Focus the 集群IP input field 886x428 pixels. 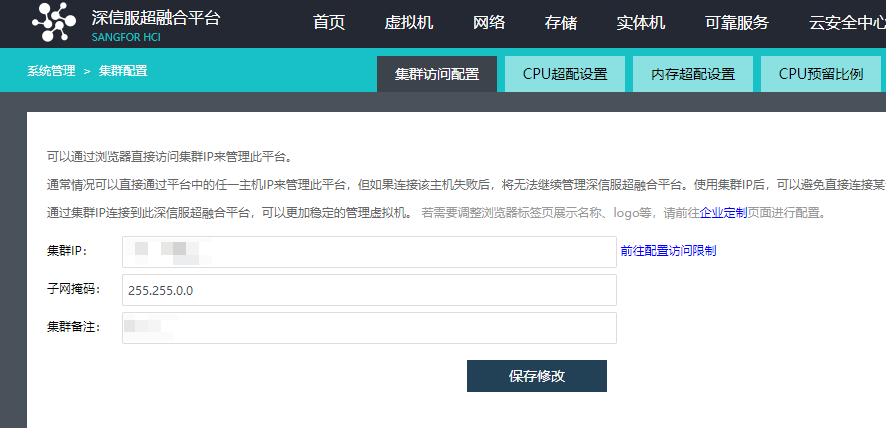coord(369,252)
